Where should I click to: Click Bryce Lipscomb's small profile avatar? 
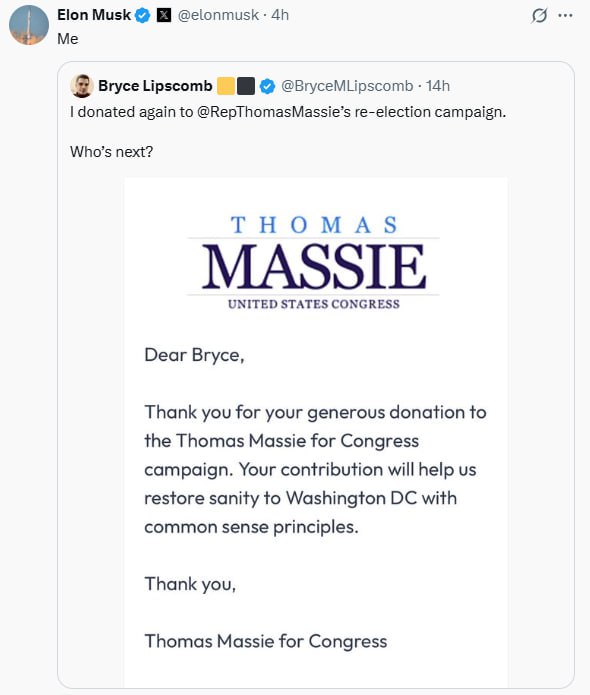(x=82, y=86)
